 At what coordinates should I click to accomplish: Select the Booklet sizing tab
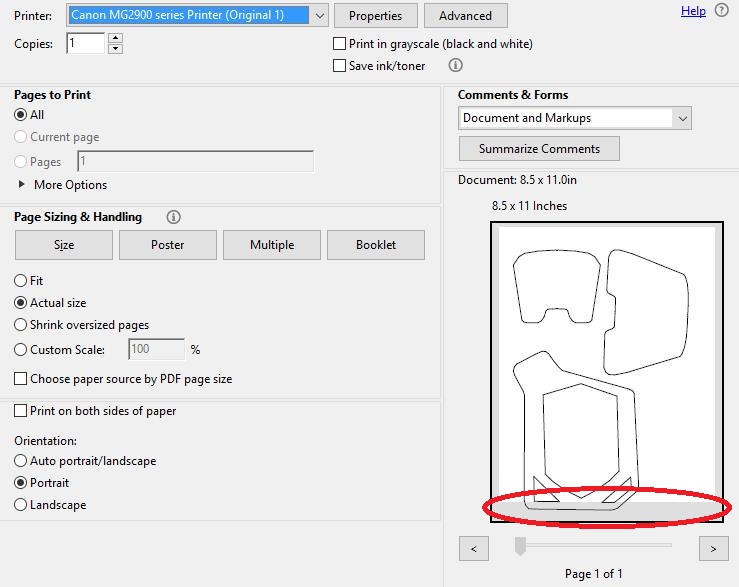click(376, 245)
